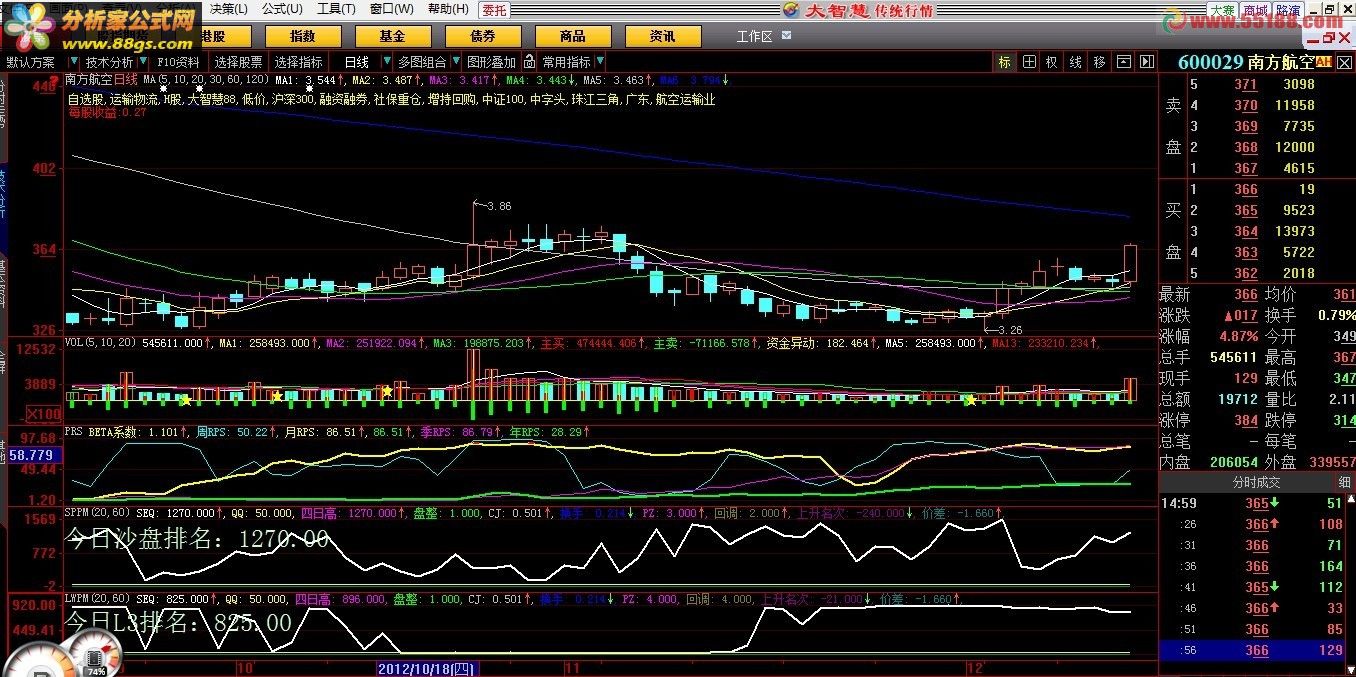The width and height of the screenshot is (1356, 677).
Task: Switch to the 资讯 tab
Action: pyautogui.click(x=662, y=36)
